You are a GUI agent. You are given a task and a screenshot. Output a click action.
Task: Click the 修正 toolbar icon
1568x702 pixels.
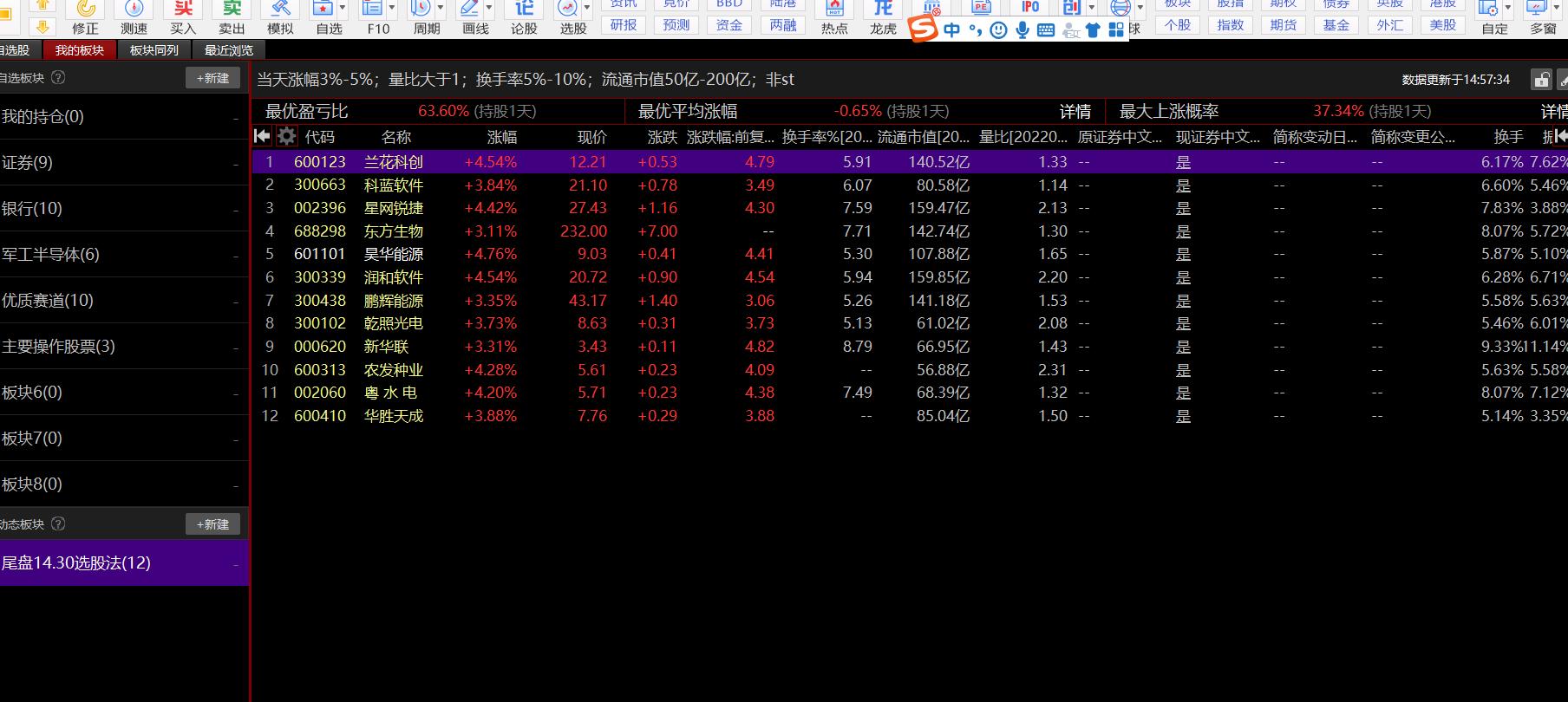pyautogui.click(x=86, y=10)
